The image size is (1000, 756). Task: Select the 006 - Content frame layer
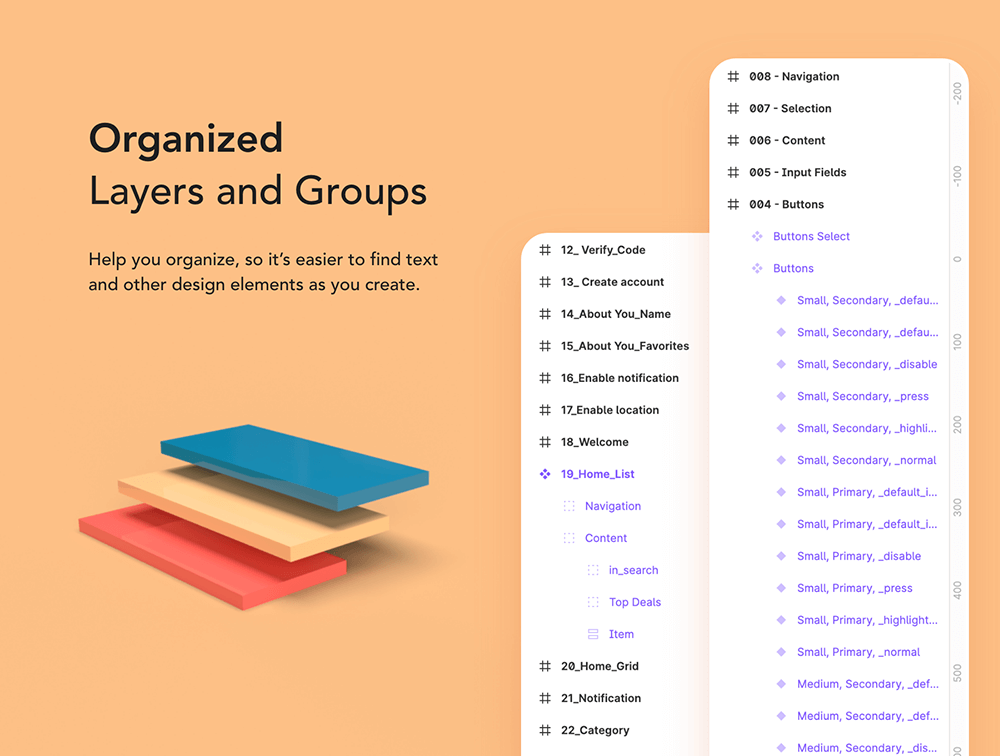click(787, 141)
